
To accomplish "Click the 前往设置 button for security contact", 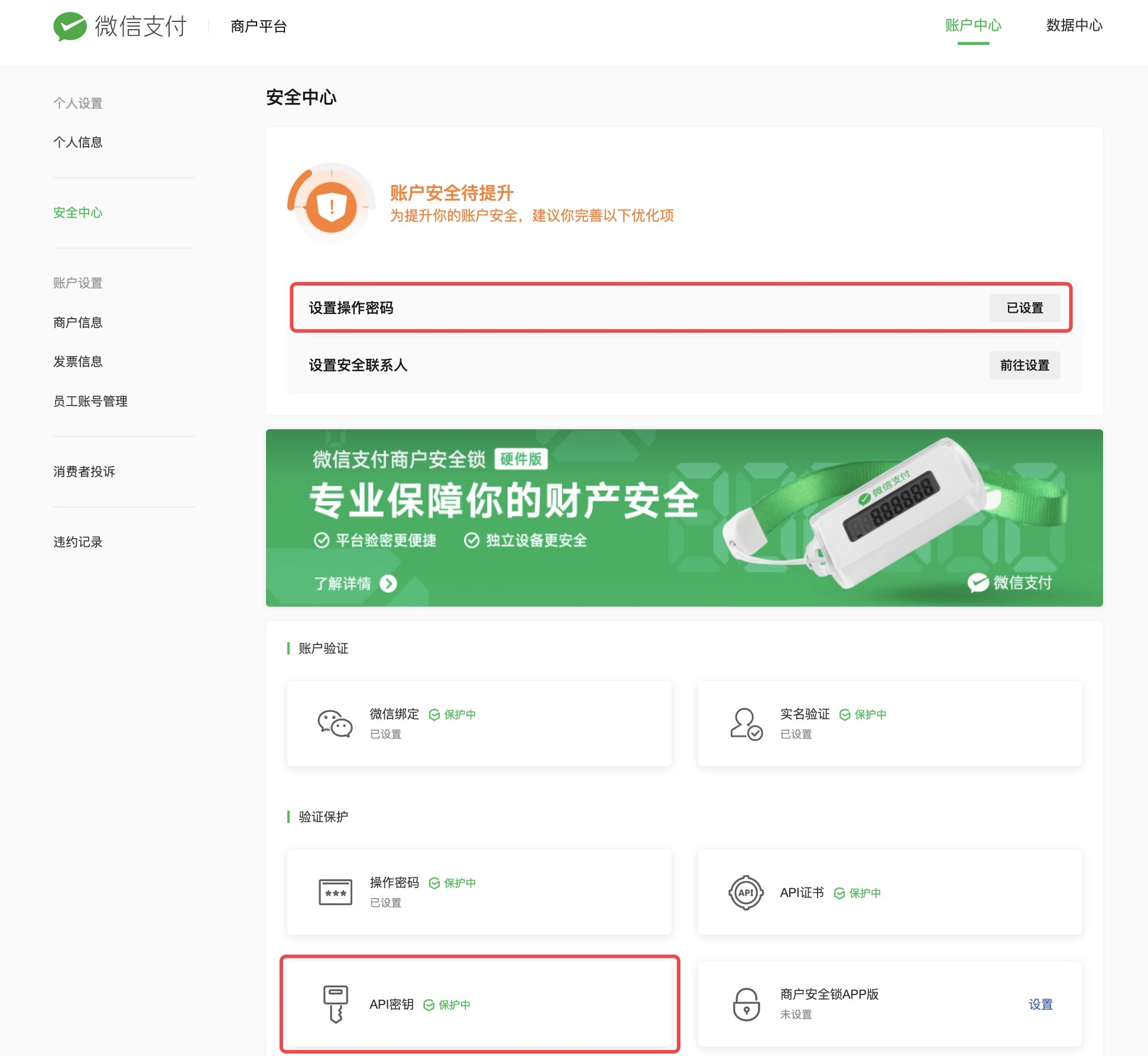I will (1024, 365).
